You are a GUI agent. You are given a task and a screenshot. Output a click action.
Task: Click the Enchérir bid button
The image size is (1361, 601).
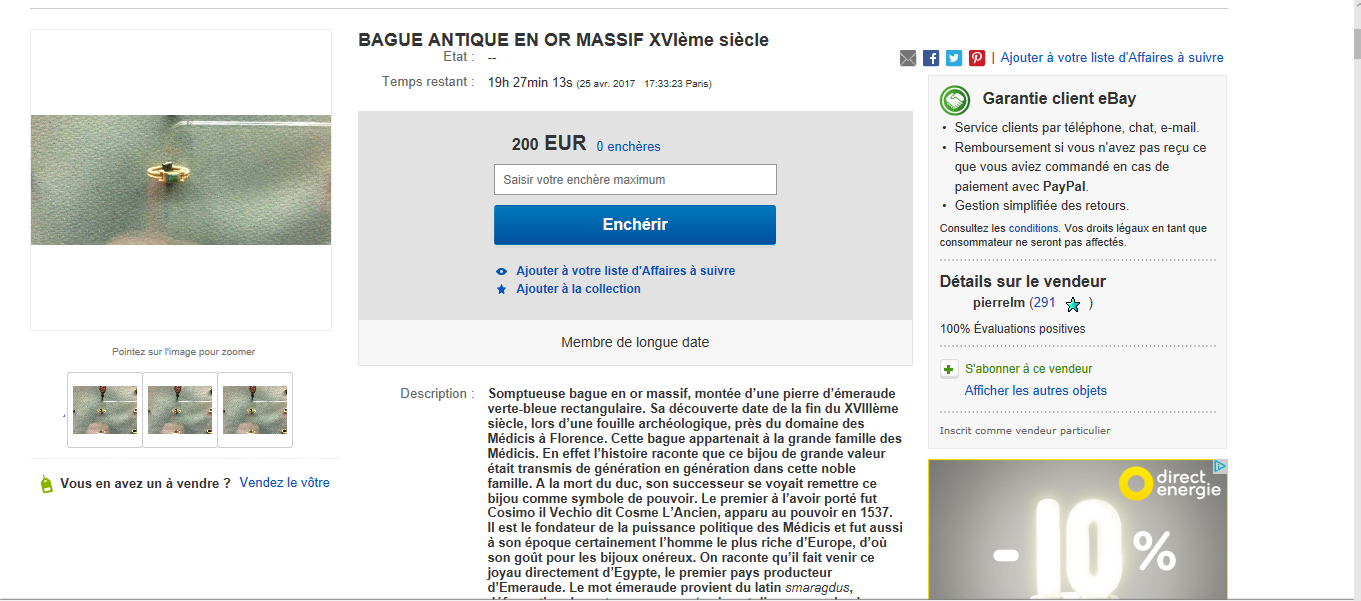click(x=635, y=225)
